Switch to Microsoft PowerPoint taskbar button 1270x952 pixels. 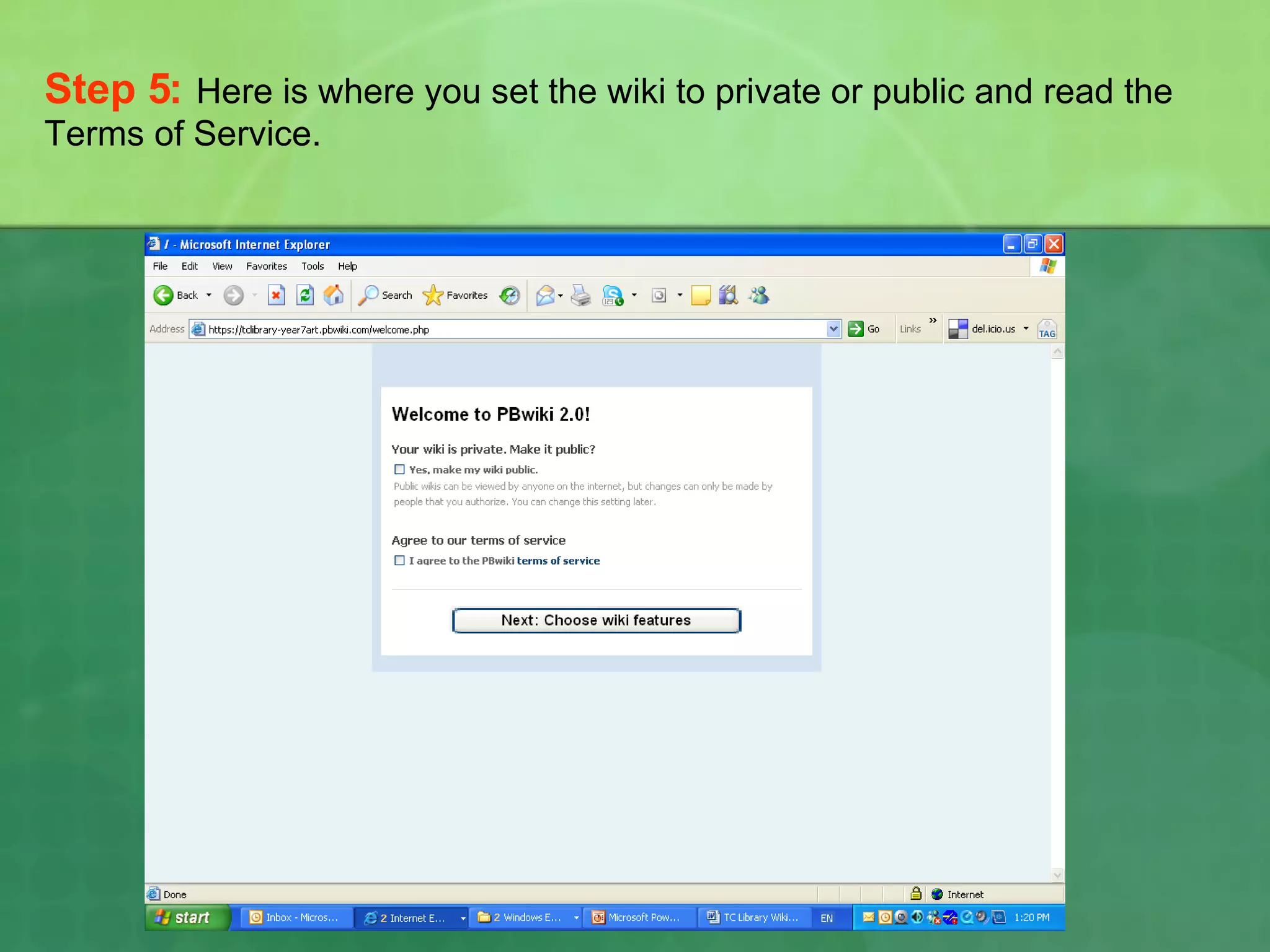[641, 917]
